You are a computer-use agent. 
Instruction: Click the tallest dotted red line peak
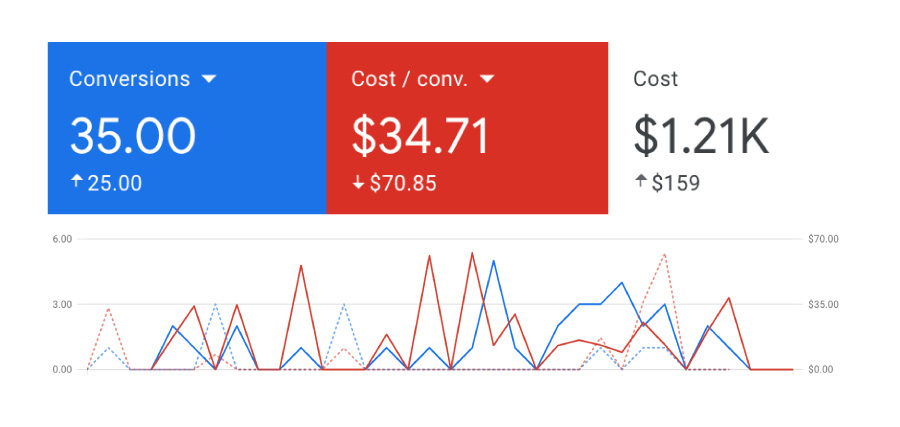664,254
